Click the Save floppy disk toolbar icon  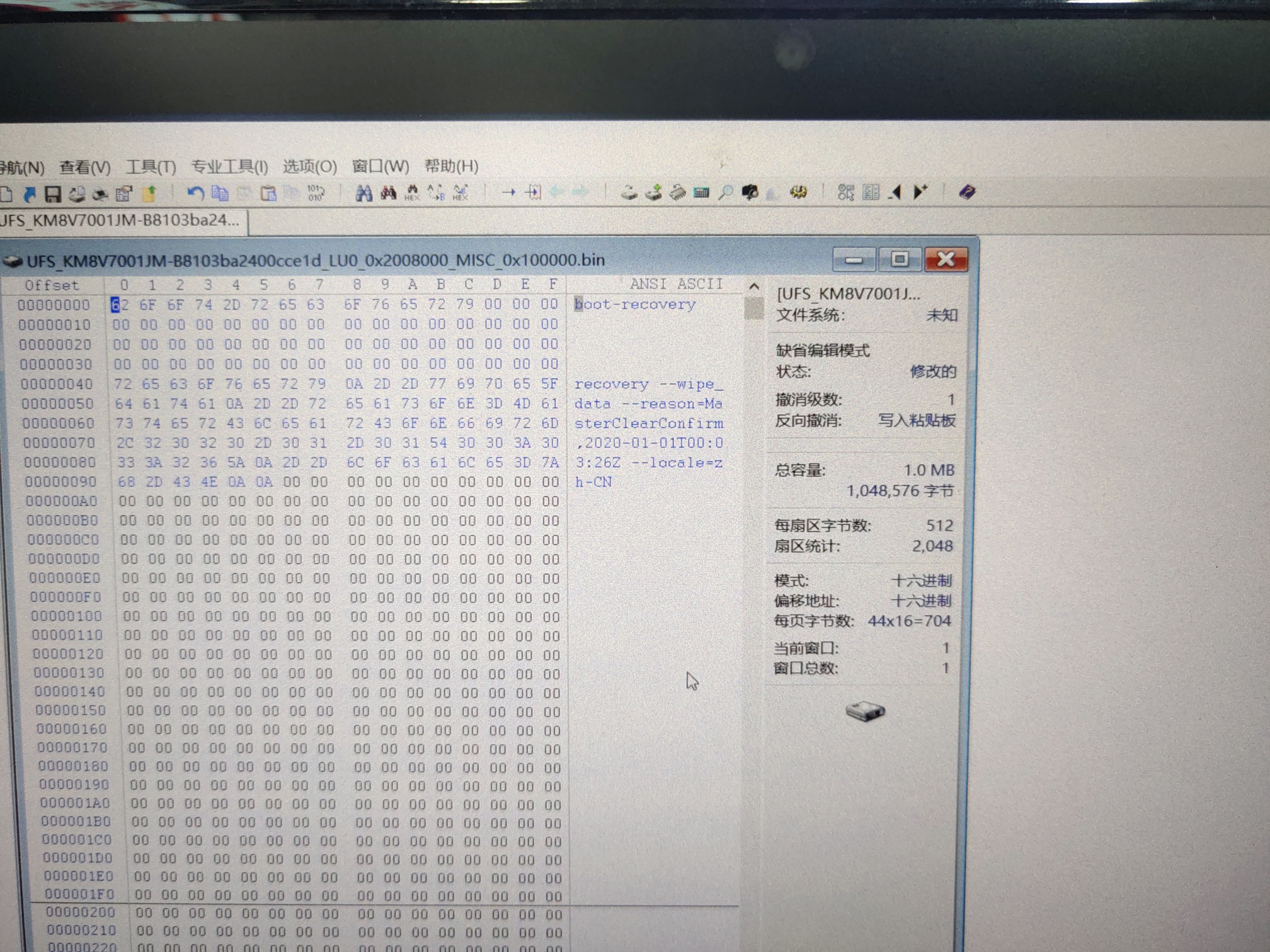coord(53,194)
